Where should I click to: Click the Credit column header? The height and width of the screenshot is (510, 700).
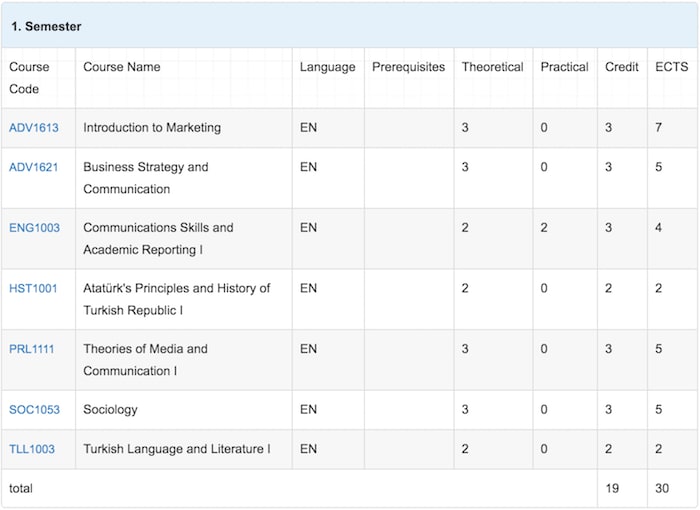click(x=621, y=67)
